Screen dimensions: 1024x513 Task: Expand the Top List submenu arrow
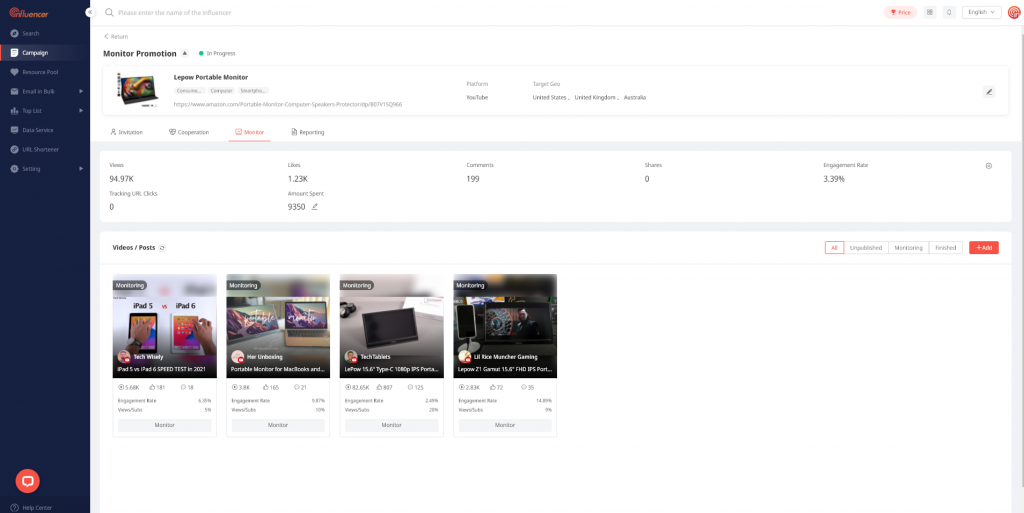pos(81,111)
